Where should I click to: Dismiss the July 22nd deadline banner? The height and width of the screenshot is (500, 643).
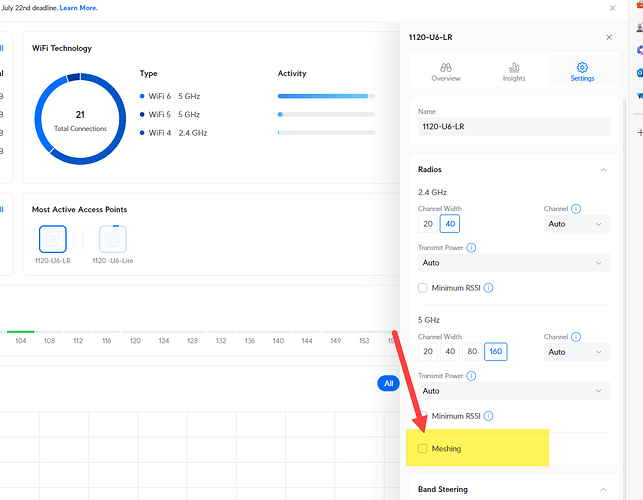coord(612,8)
